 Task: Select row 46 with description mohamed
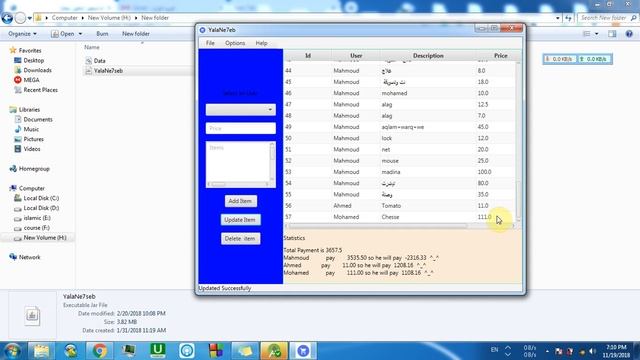[400, 93]
